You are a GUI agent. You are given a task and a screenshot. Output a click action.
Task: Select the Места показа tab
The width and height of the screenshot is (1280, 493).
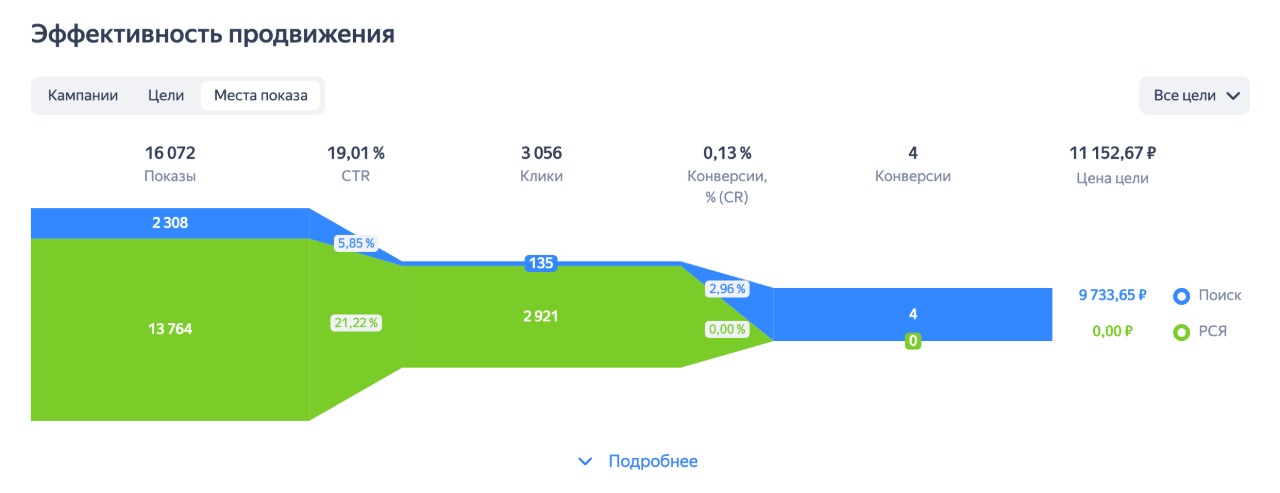[261, 96]
